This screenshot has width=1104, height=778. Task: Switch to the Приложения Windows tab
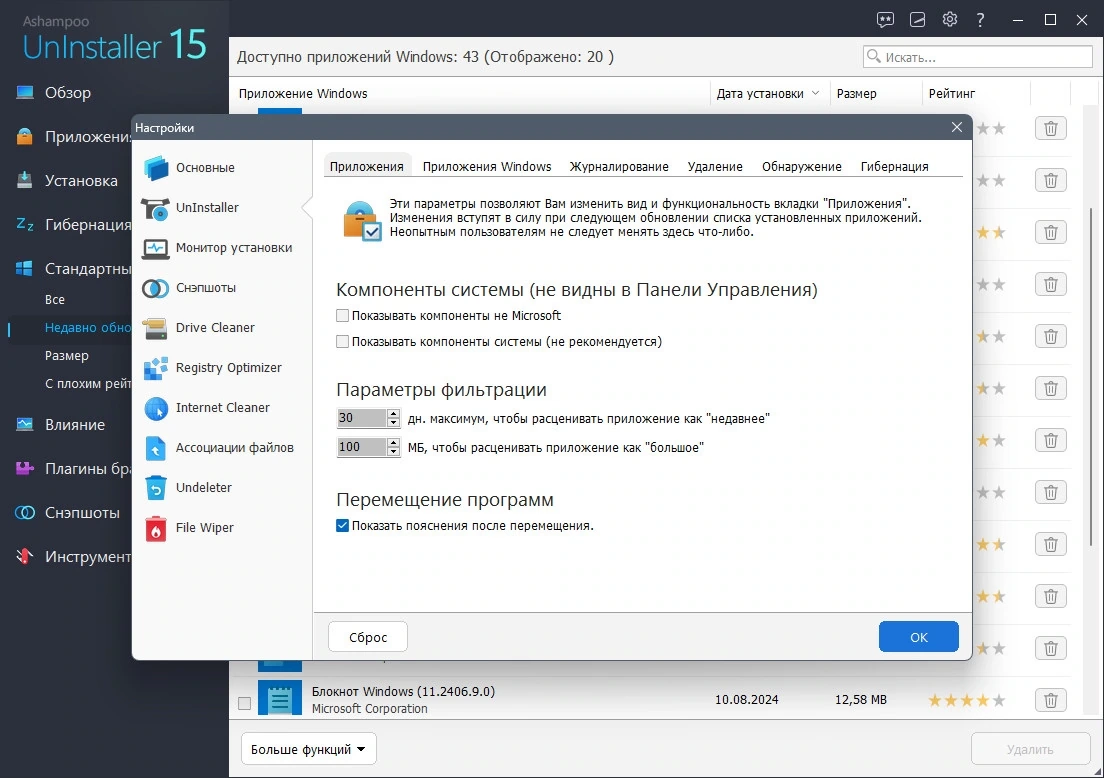click(x=487, y=166)
